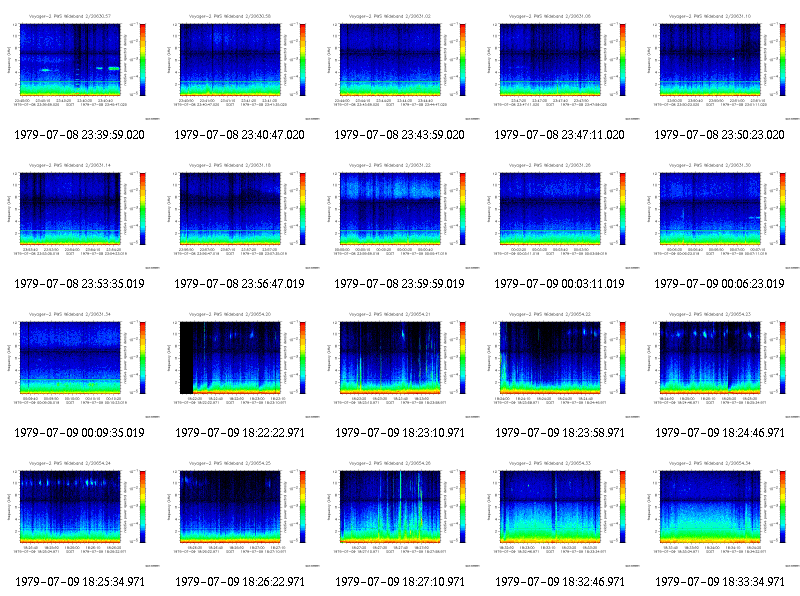Viewport: 800px width, 596px height.
Task: Open the spectrogram thumbnail for 1979-07-09 00:09:35.019
Action: [80, 363]
